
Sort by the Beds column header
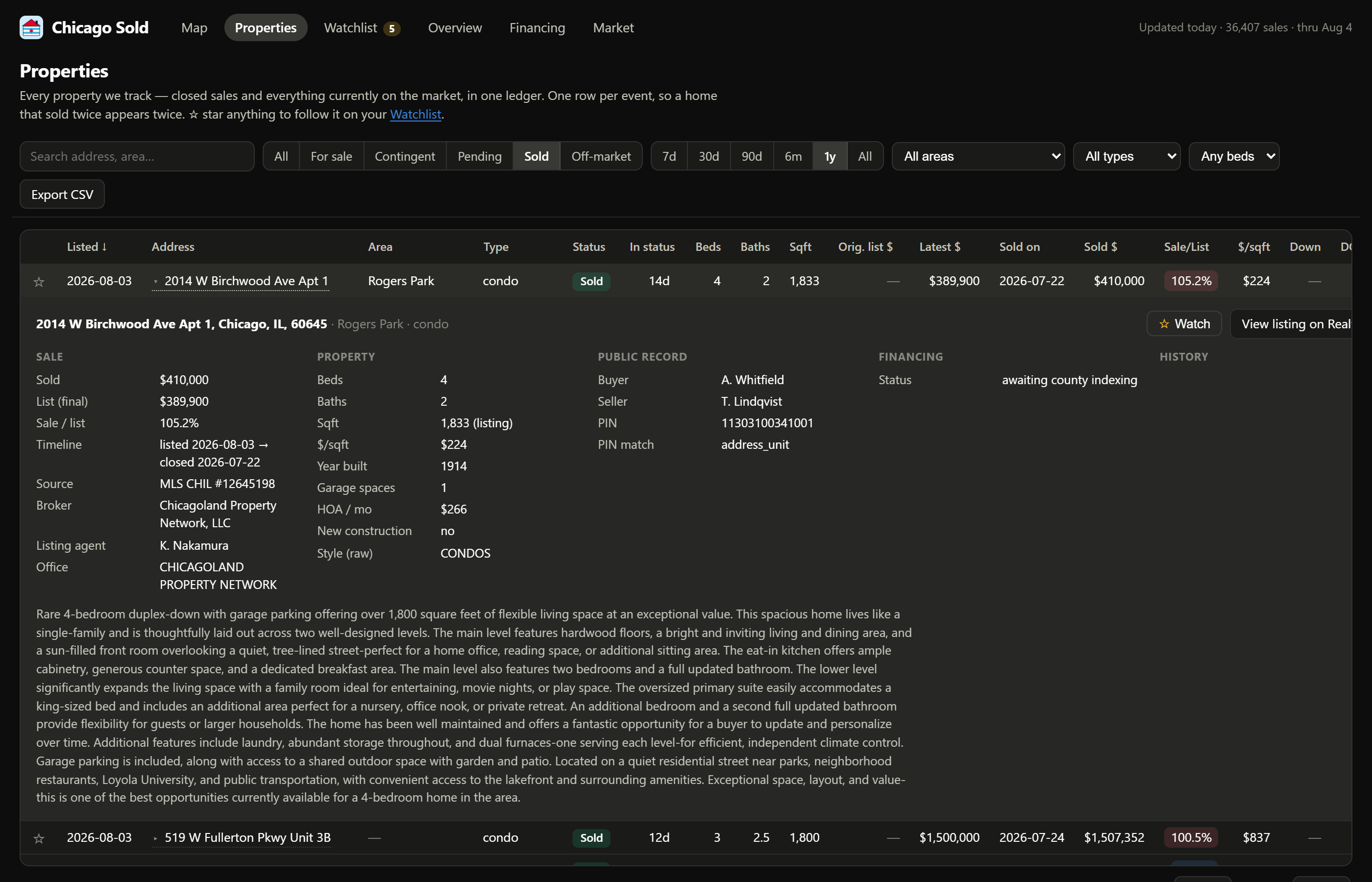pyautogui.click(x=708, y=247)
